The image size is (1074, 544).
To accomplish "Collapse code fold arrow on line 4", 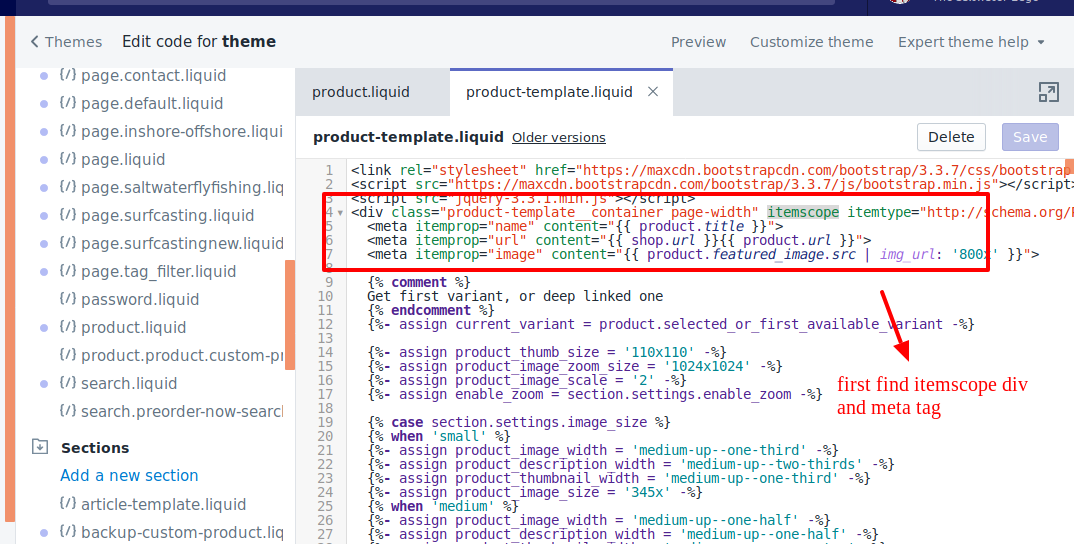I will (x=340, y=213).
